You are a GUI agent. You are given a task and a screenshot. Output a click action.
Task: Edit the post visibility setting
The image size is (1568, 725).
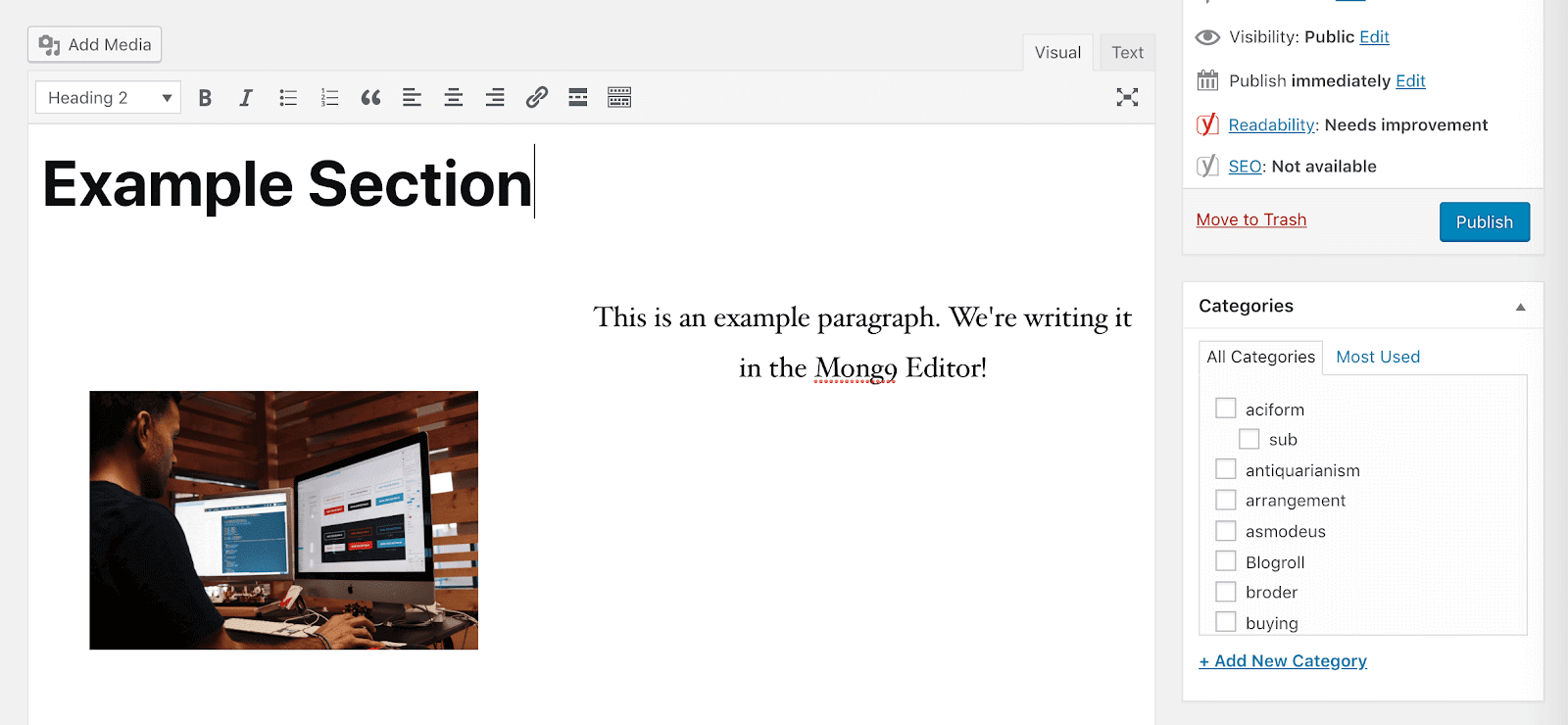tap(1374, 37)
